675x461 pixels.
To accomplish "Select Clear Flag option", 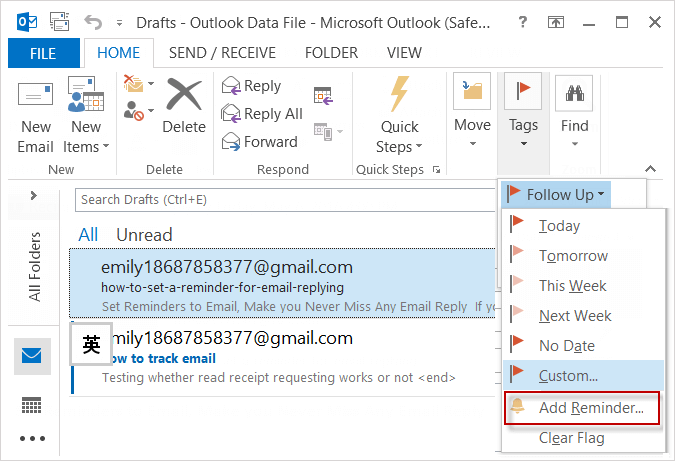I will coord(582,438).
